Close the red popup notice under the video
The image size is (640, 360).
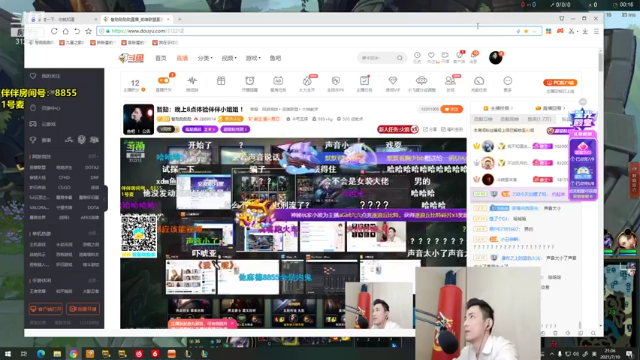(x=232, y=323)
